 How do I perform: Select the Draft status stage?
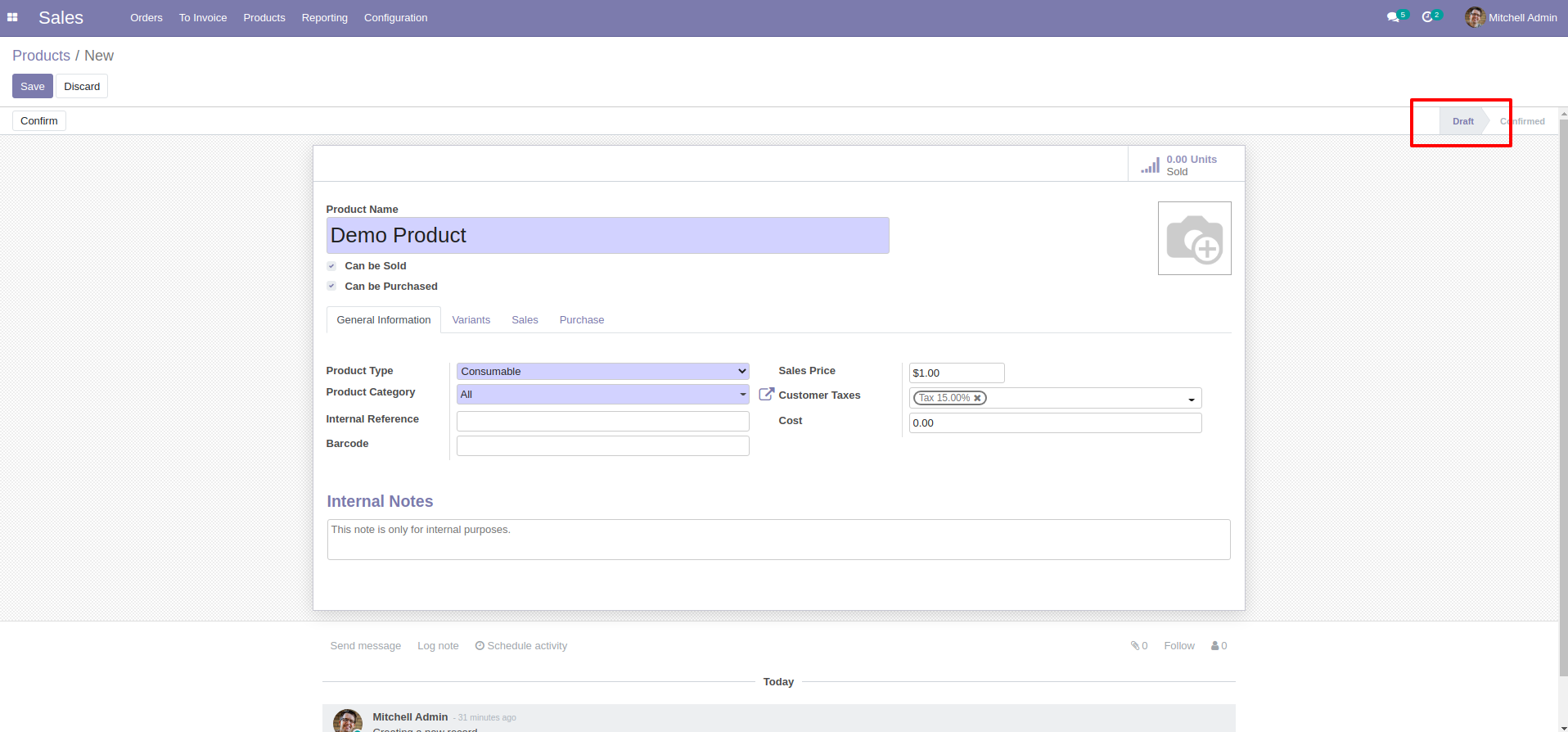click(x=1462, y=121)
